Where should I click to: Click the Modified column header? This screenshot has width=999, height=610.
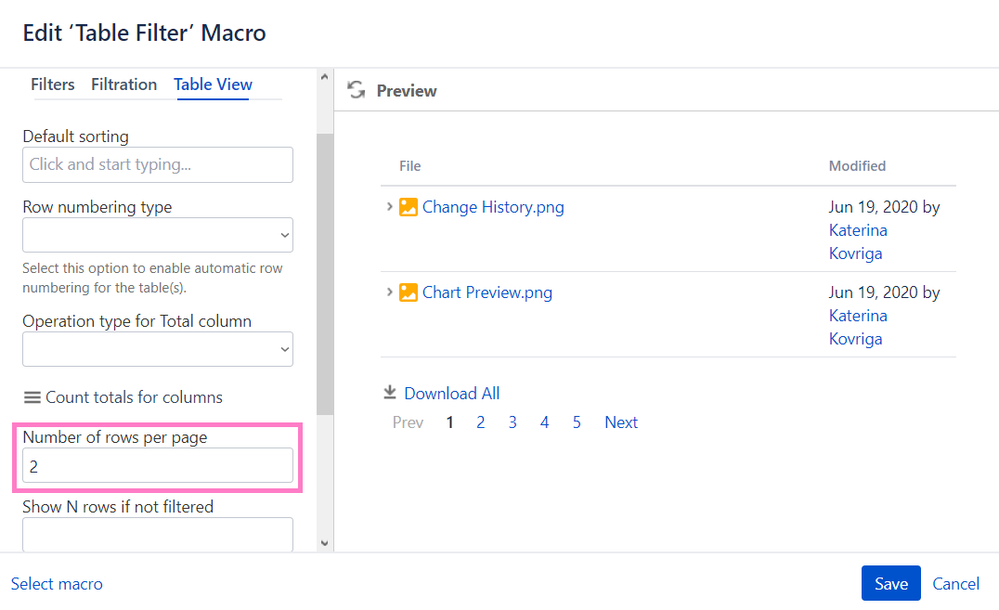[857, 166]
